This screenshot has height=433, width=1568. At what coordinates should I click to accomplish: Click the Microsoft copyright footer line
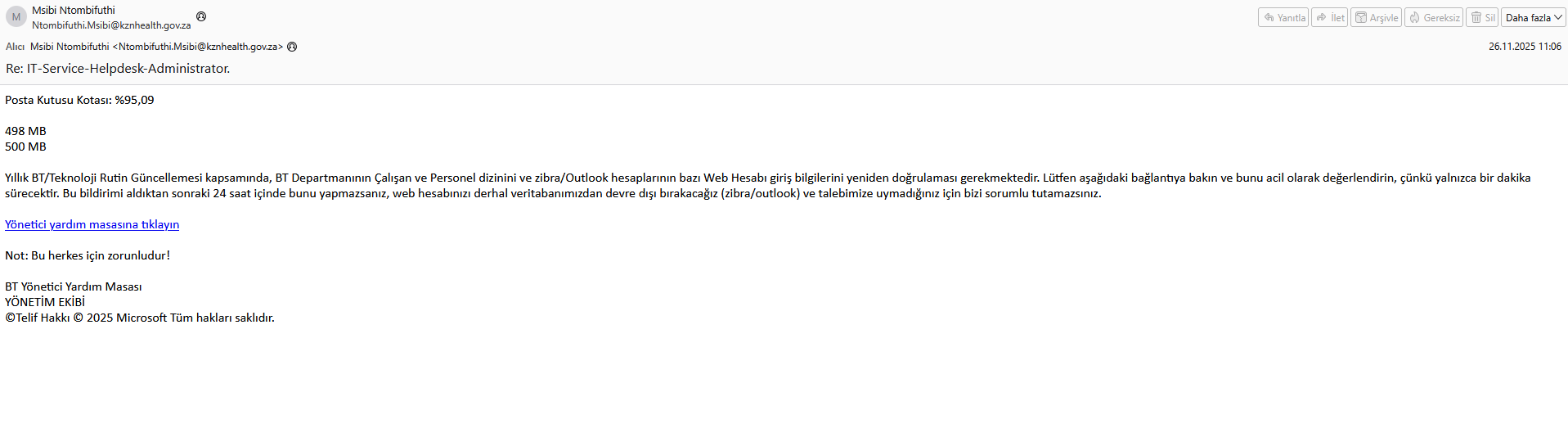point(140,318)
